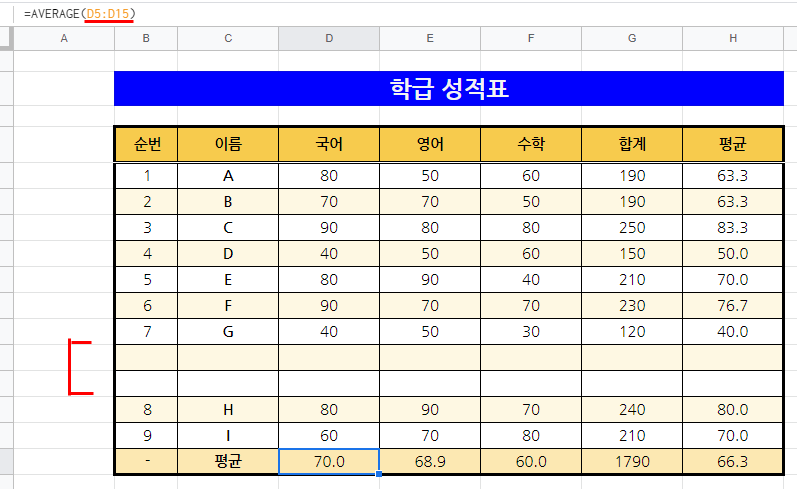
Task: Click the 이름 table header cell
Action: click(x=228, y=144)
